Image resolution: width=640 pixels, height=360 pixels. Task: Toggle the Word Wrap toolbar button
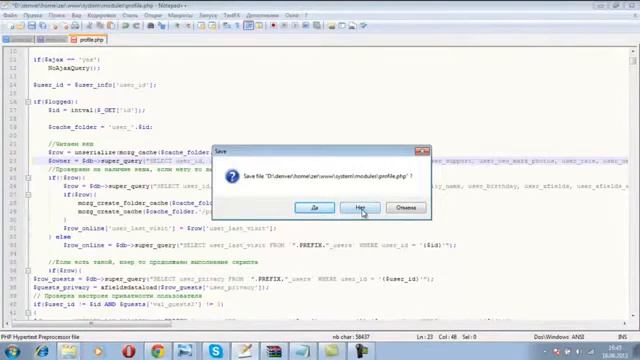pos(227,26)
